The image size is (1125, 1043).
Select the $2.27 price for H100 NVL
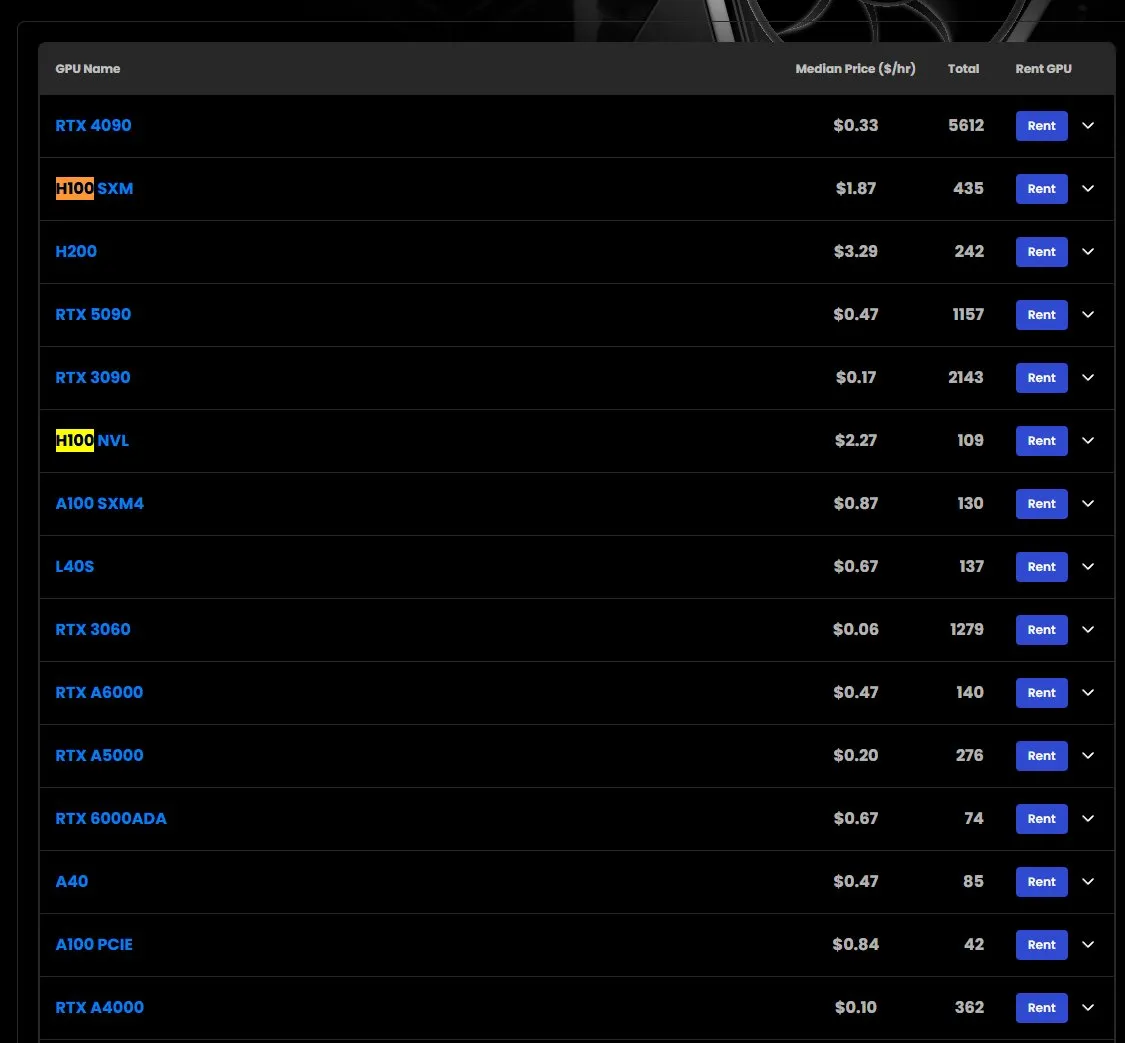pos(855,440)
